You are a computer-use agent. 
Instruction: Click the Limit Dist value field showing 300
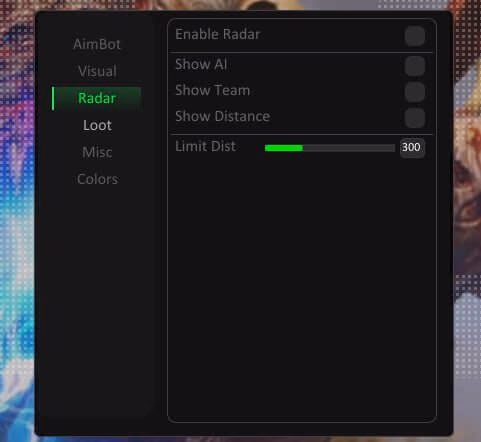click(x=412, y=147)
